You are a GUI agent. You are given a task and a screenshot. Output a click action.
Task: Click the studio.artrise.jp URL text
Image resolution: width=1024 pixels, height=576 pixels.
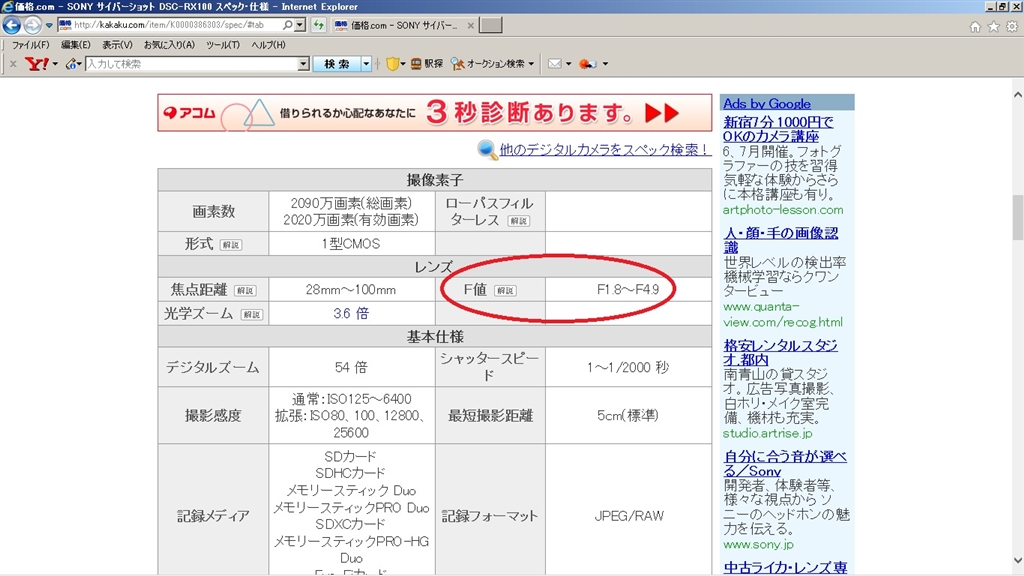[767, 433]
